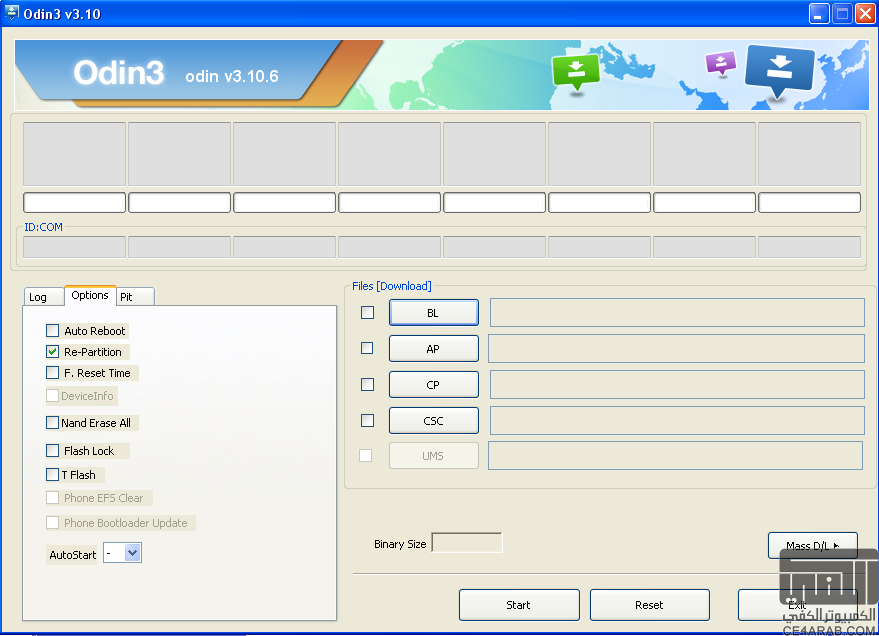The height and width of the screenshot is (636, 879).
Task: Enable Nand Erase All option
Action: click(52, 423)
